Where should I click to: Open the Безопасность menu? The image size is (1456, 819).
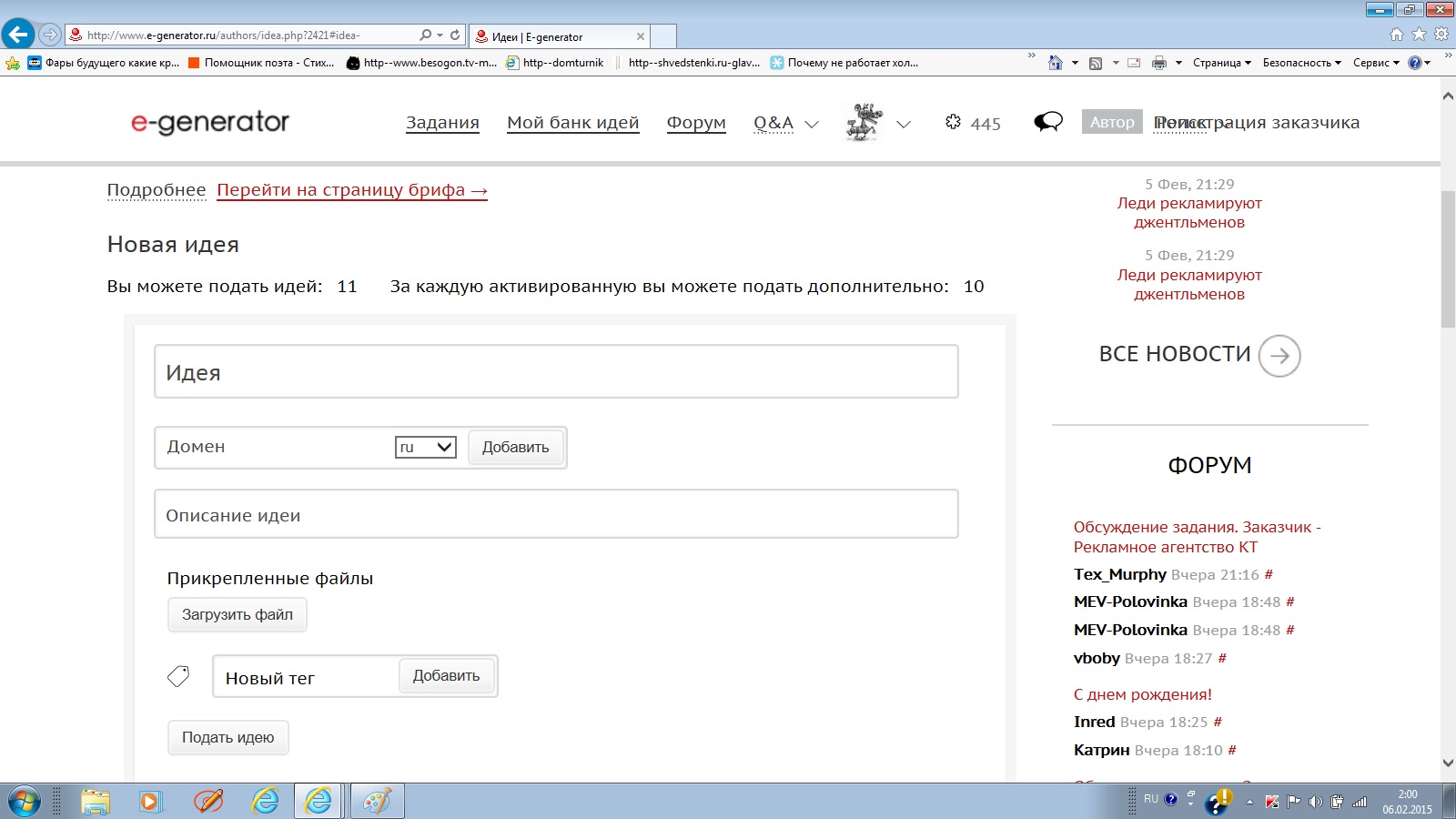(1301, 63)
